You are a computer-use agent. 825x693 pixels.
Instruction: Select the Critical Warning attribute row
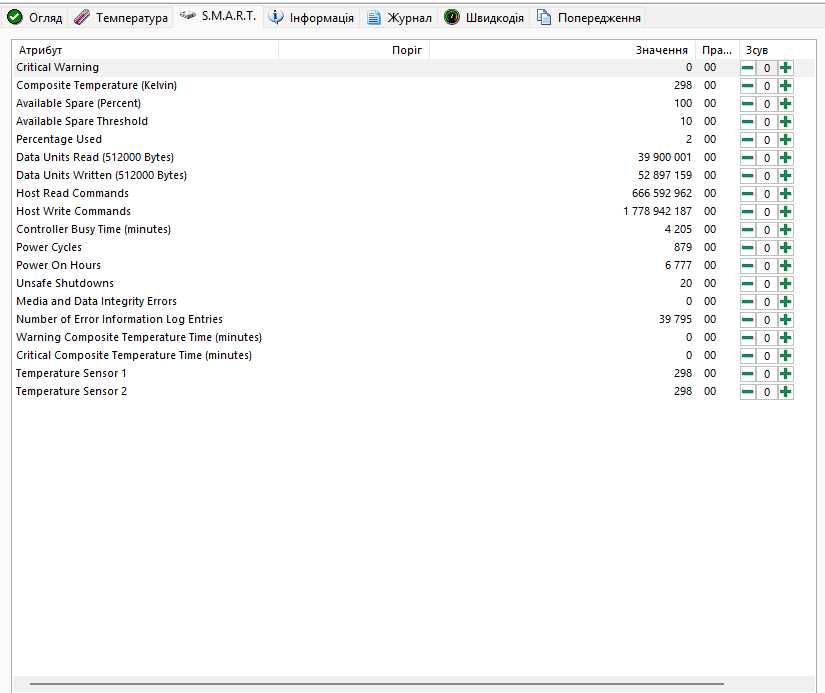(414, 67)
